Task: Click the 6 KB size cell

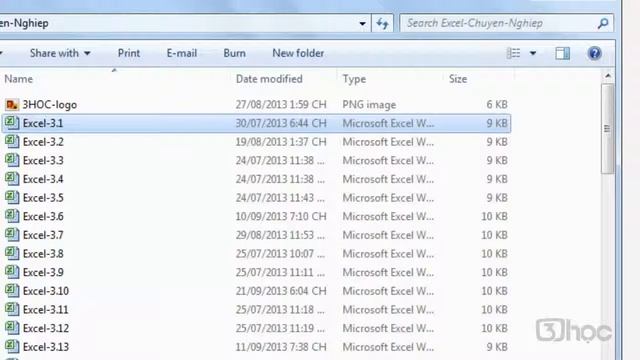Action: 497,105
